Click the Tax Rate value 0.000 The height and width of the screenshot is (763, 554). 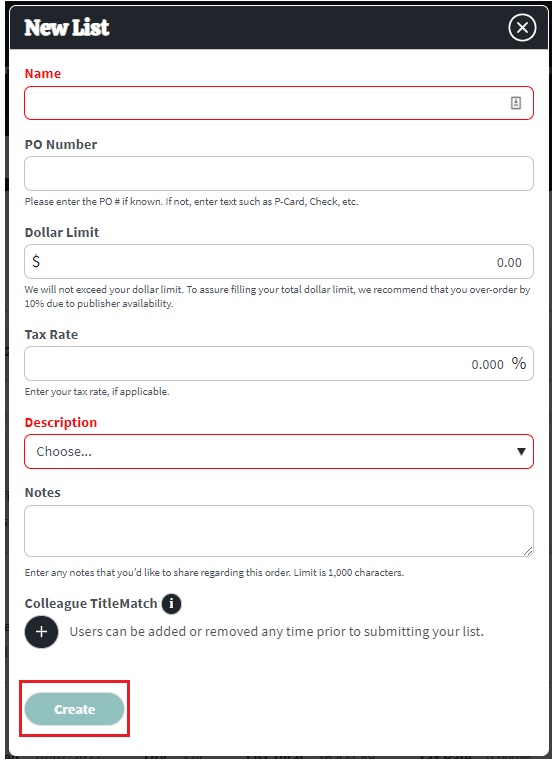487,364
